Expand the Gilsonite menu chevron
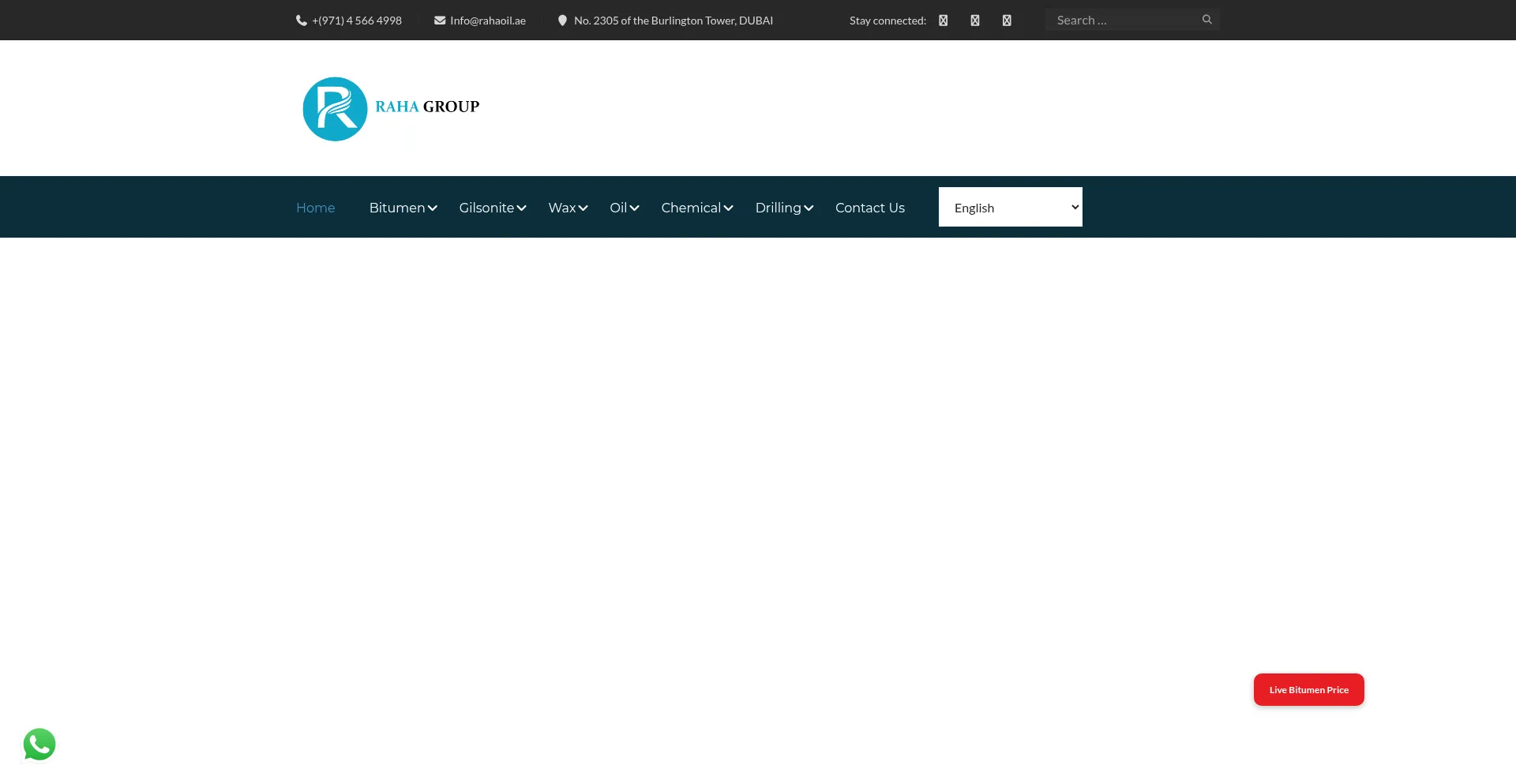The width and height of the screenshot is (1516, 784). [x=522, y=208]
